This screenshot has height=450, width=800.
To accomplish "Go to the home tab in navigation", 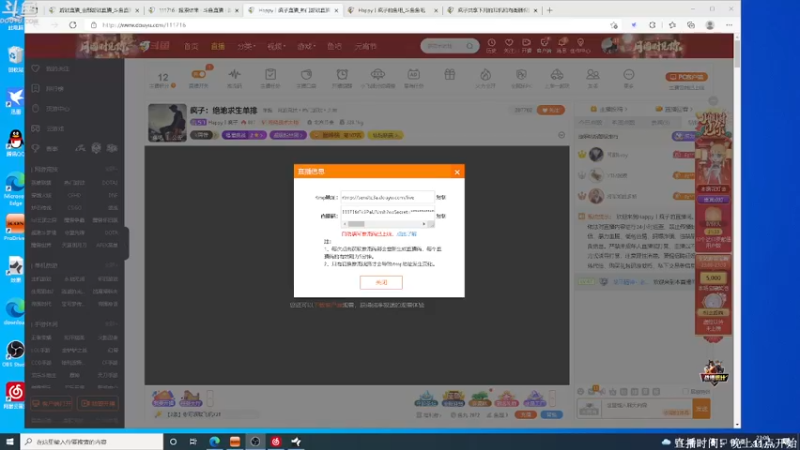I will pos(191,46).
